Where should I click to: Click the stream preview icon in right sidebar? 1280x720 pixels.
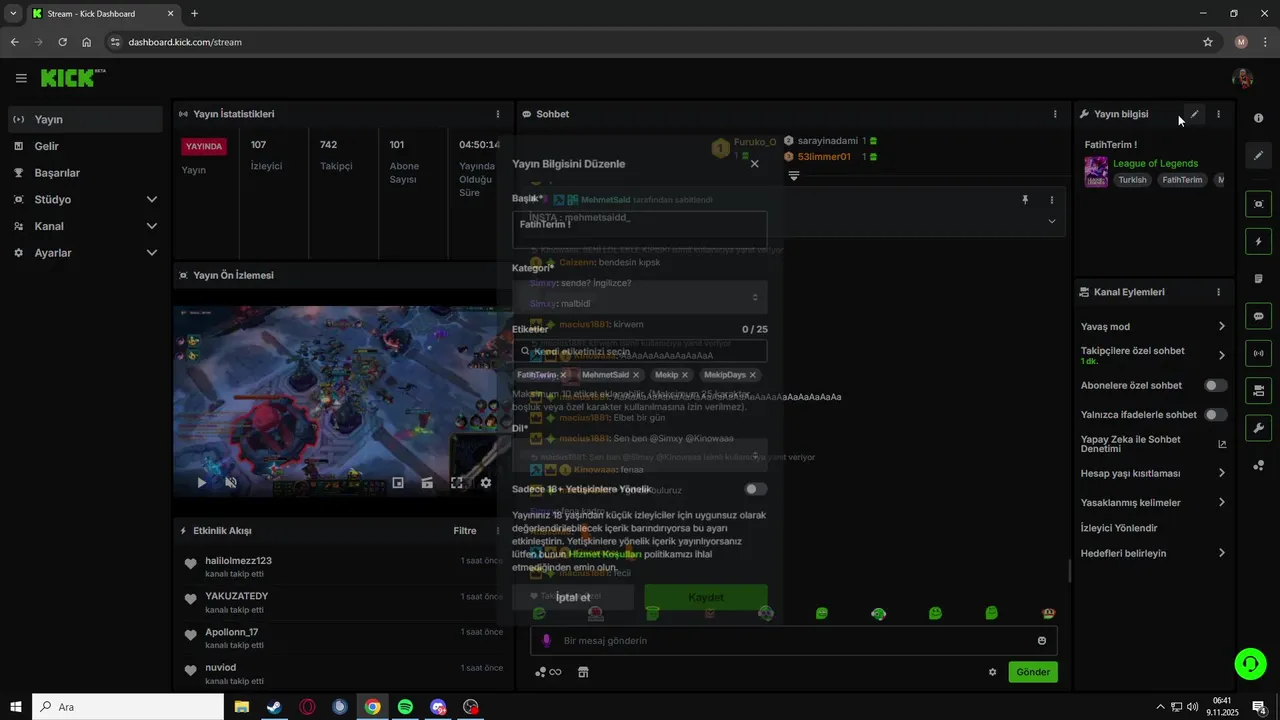point(1258,204)
